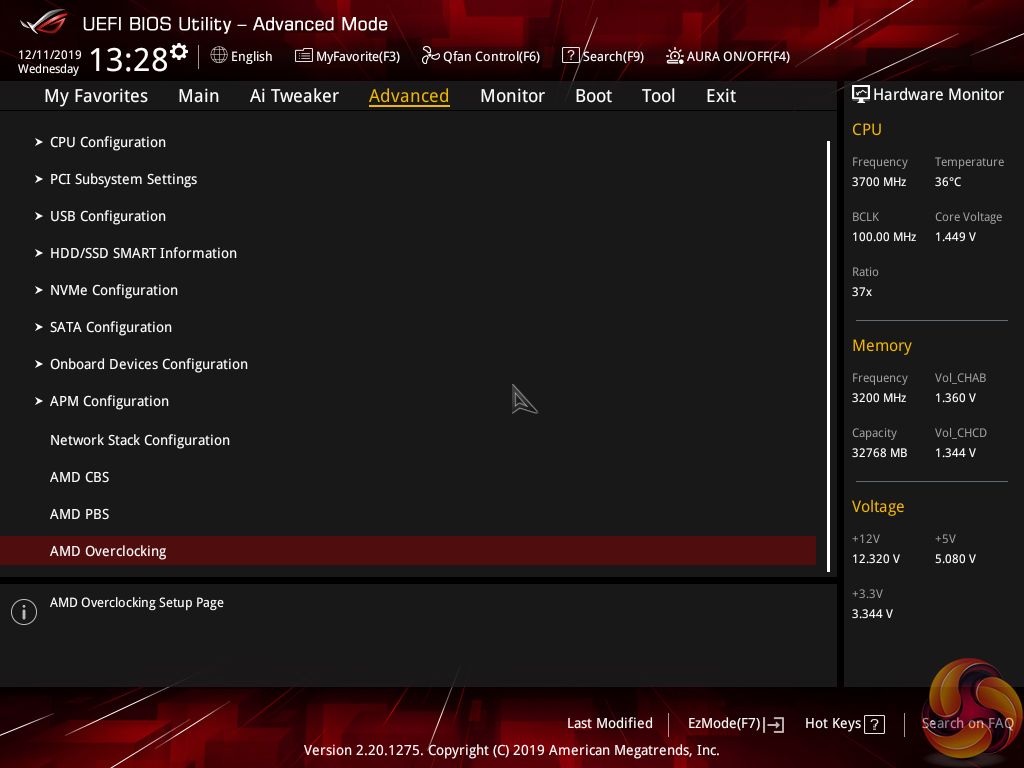
Task: Click the Core Voltage 1.449 V value
Action: coord(955,236)
